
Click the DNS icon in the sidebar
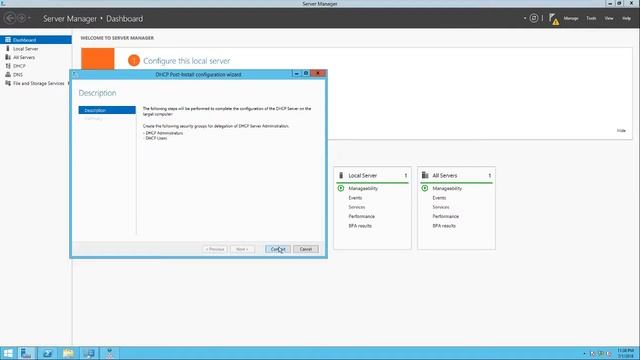click(x=8, y=74)
